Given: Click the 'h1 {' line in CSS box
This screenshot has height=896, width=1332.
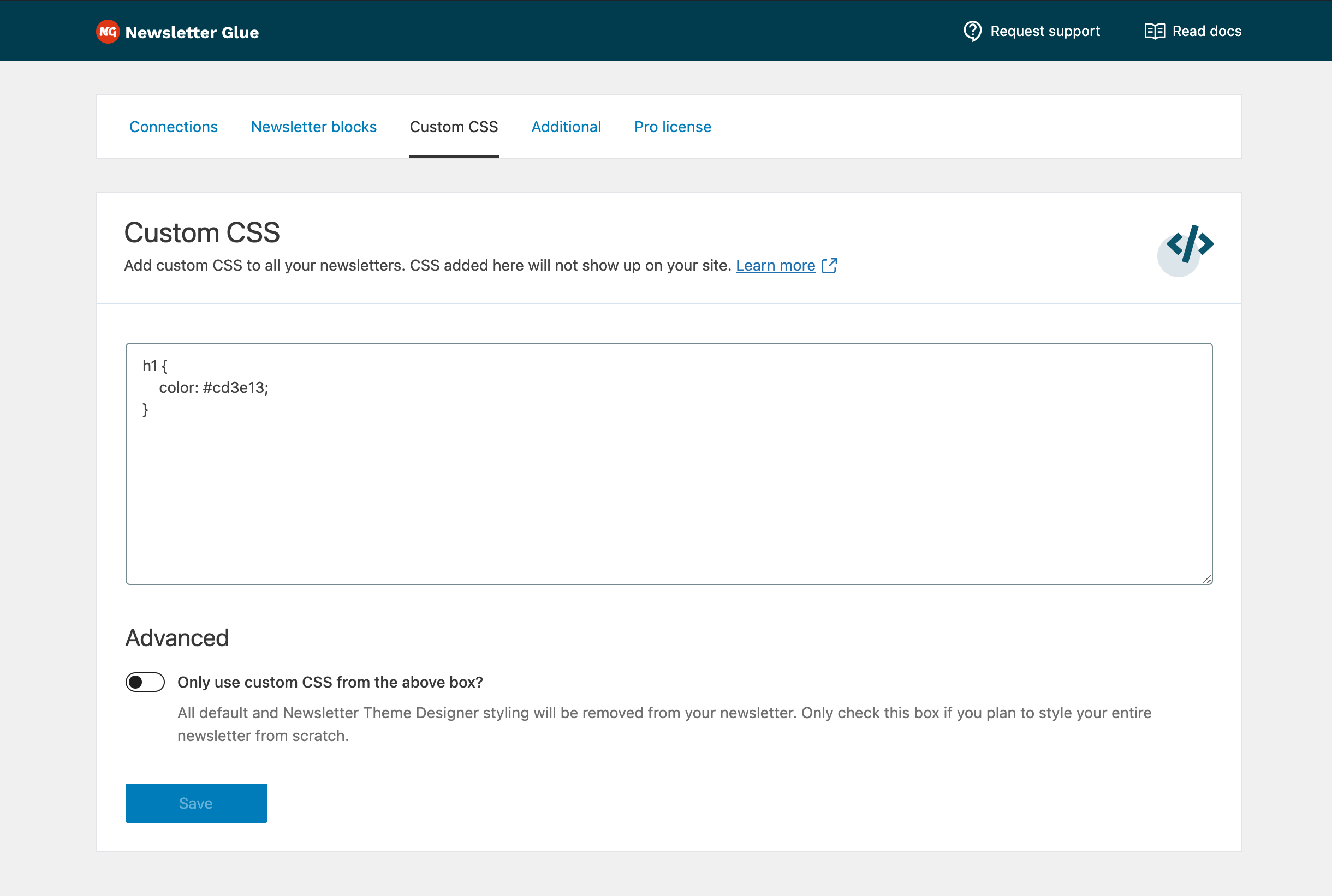Looking at the screenshot, I should coord(155,366).
